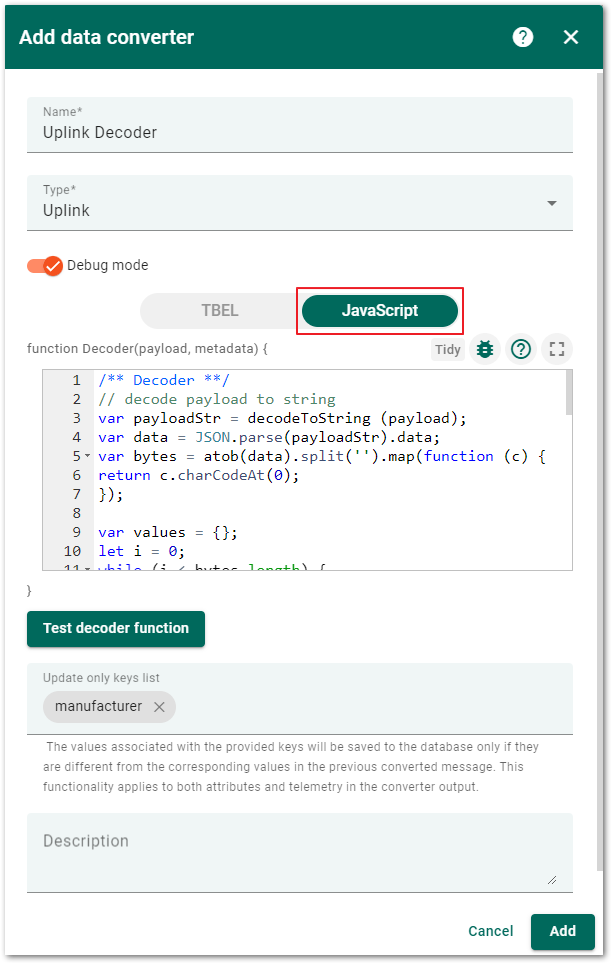The height and width of the screenshot is (964, 612).
Task: Focus the Name field with Uplink Decoder
Action: (x=300, y=125)
